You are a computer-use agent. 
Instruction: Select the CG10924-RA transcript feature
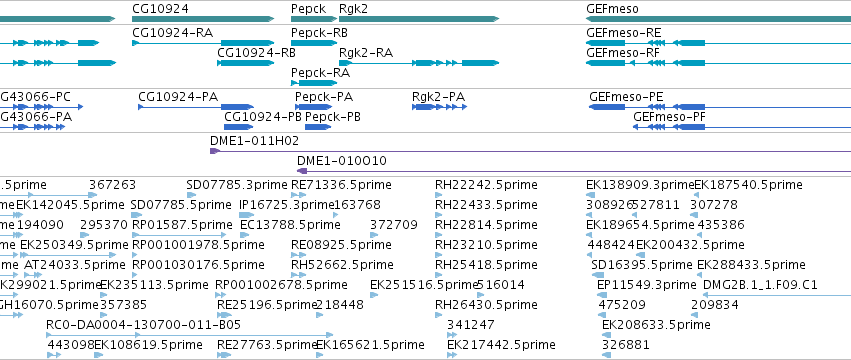(203, 43)
